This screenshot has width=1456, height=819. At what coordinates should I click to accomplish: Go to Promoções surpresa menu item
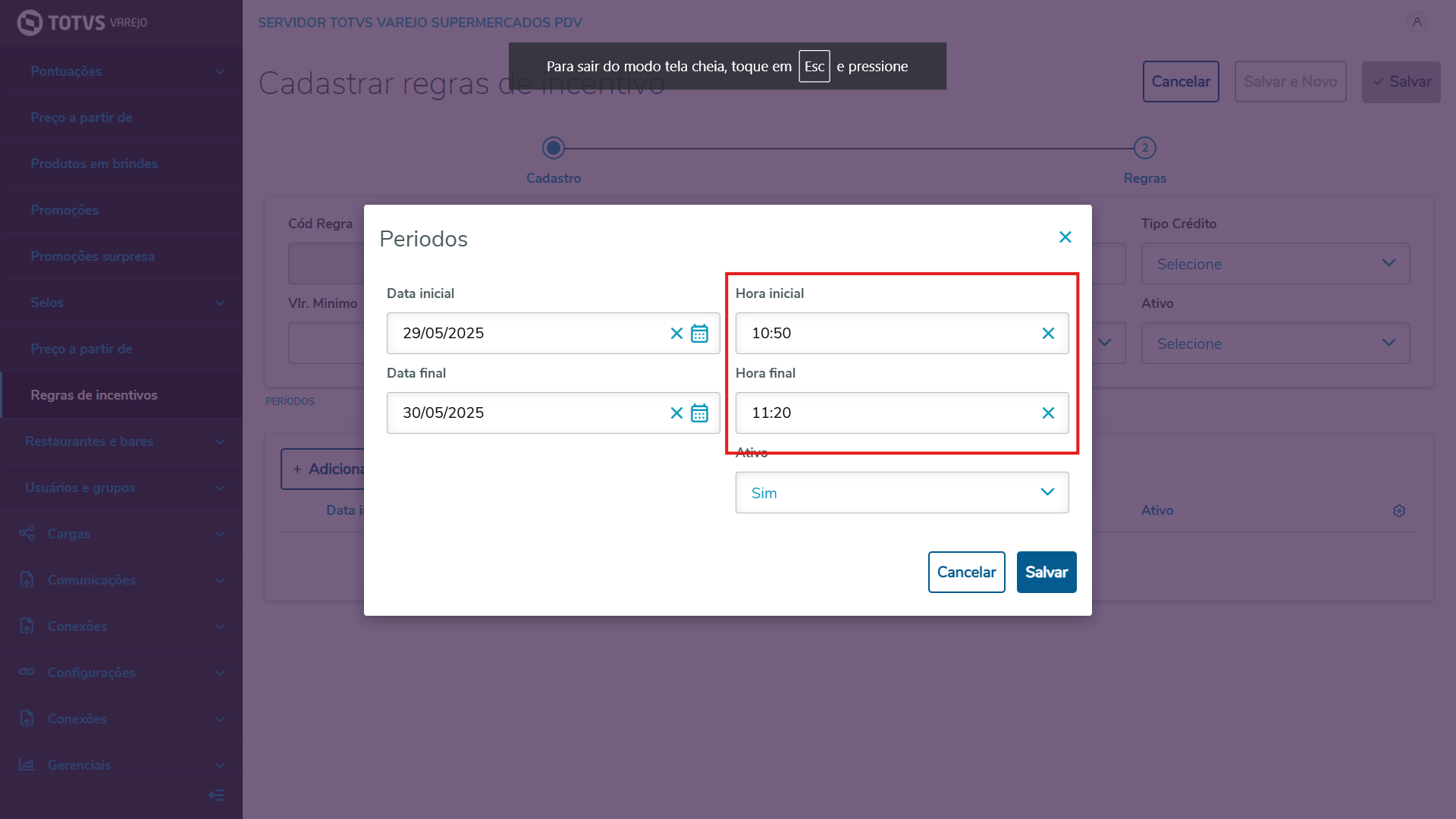93,256
